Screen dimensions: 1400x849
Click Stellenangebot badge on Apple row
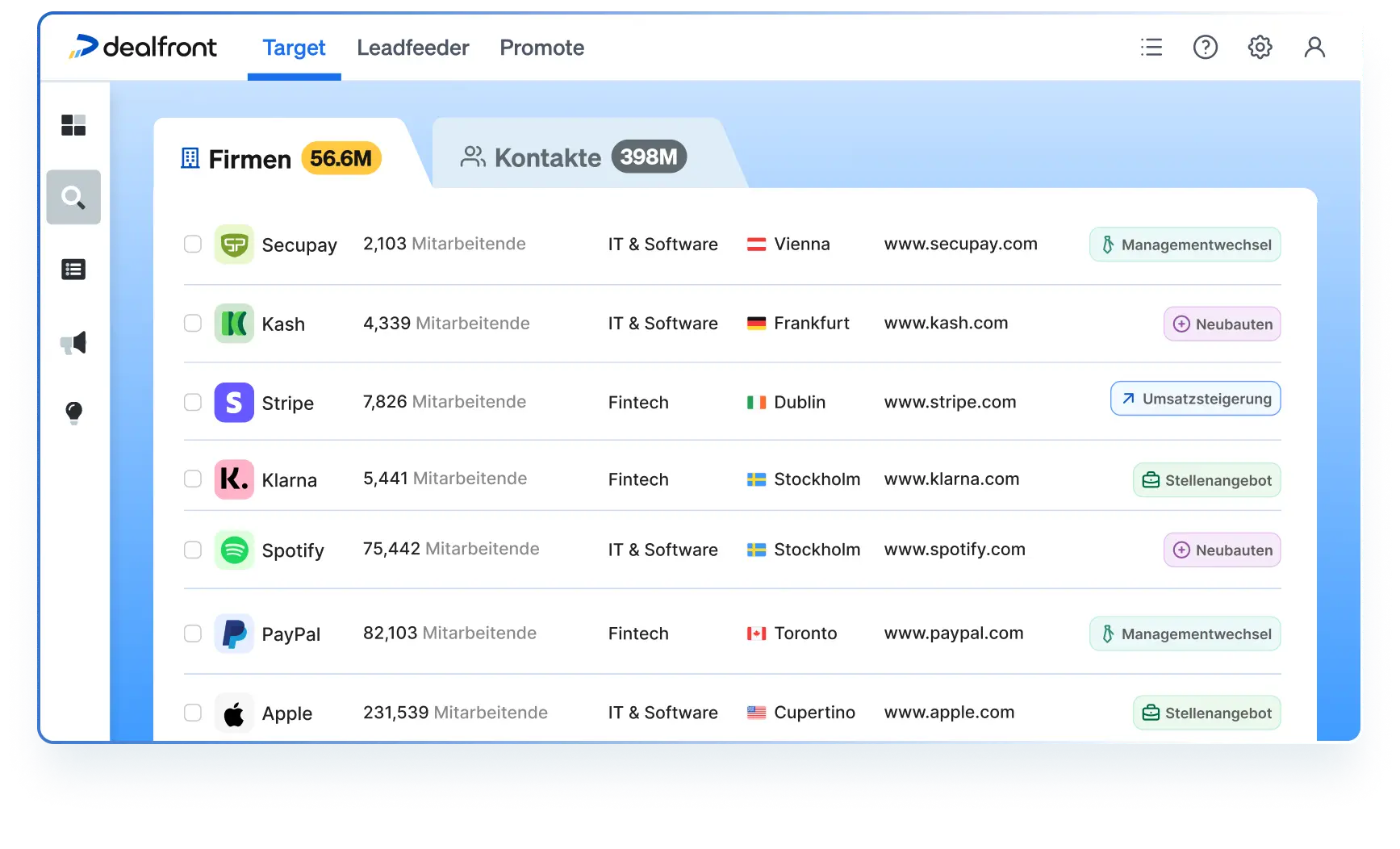pos(1206,713)
